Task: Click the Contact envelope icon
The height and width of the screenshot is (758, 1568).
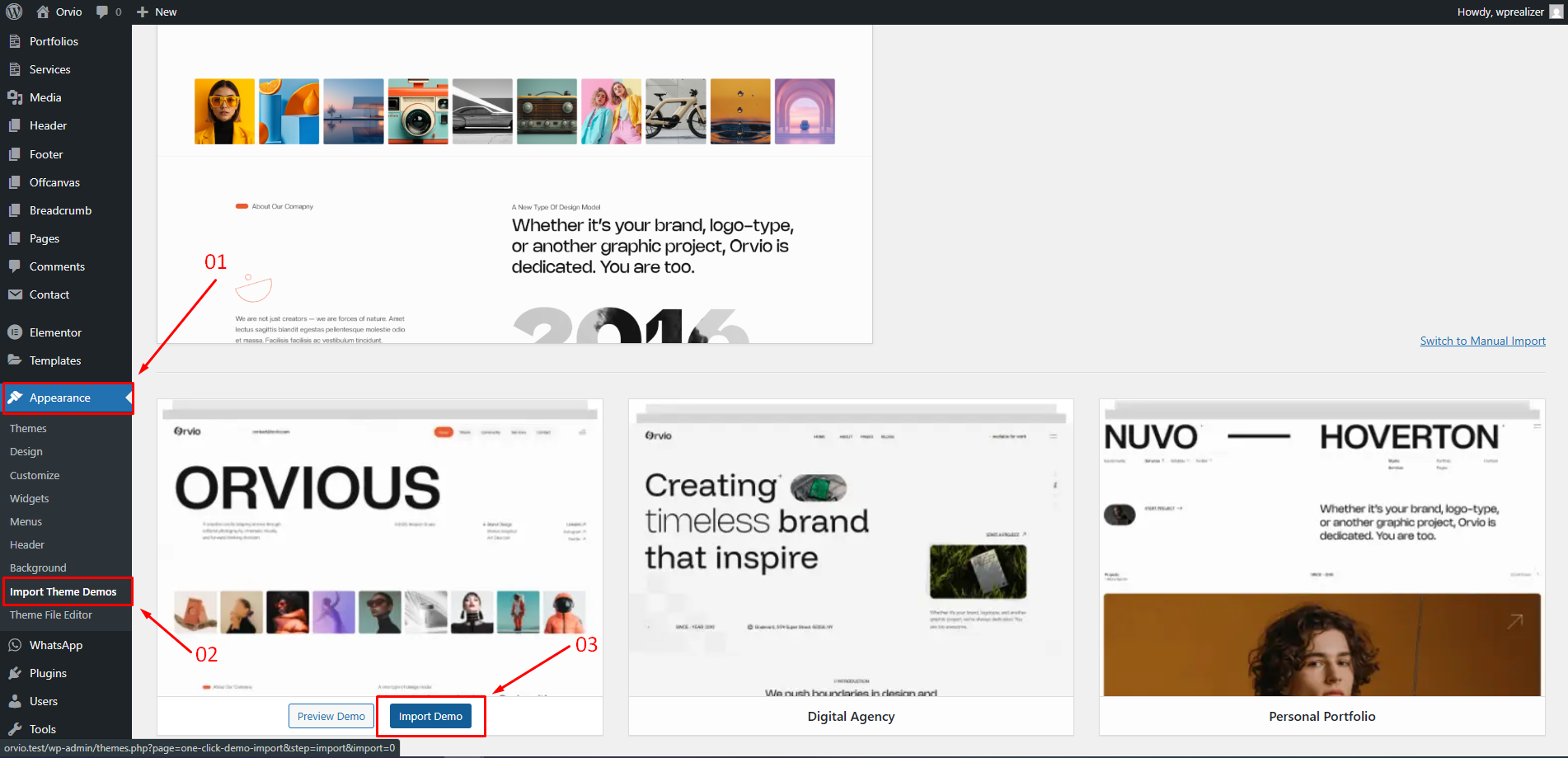Action: point(15,294)
